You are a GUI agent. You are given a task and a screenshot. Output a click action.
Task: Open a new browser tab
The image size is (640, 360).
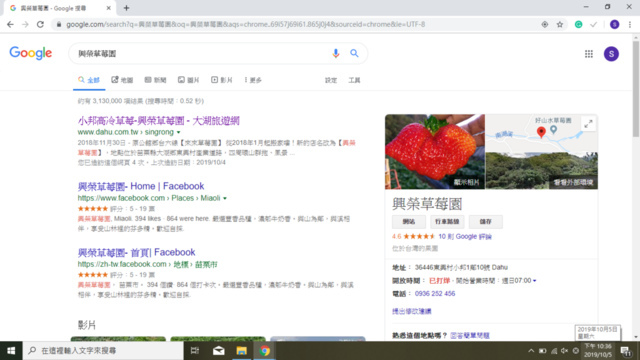127,8
